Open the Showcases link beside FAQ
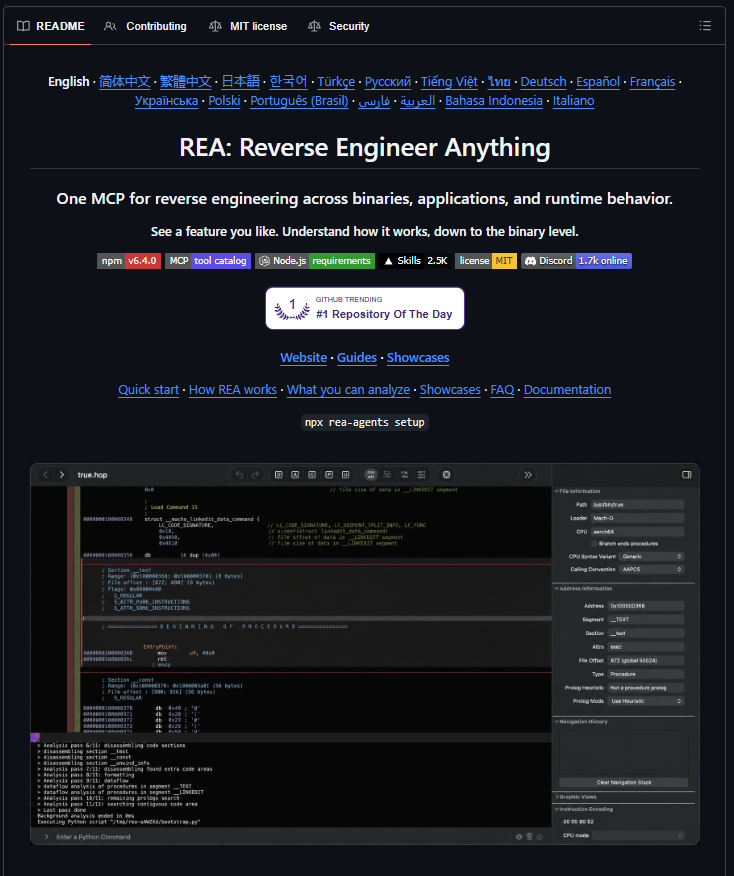This screenshot has width=734, height=876. [450, 389]
